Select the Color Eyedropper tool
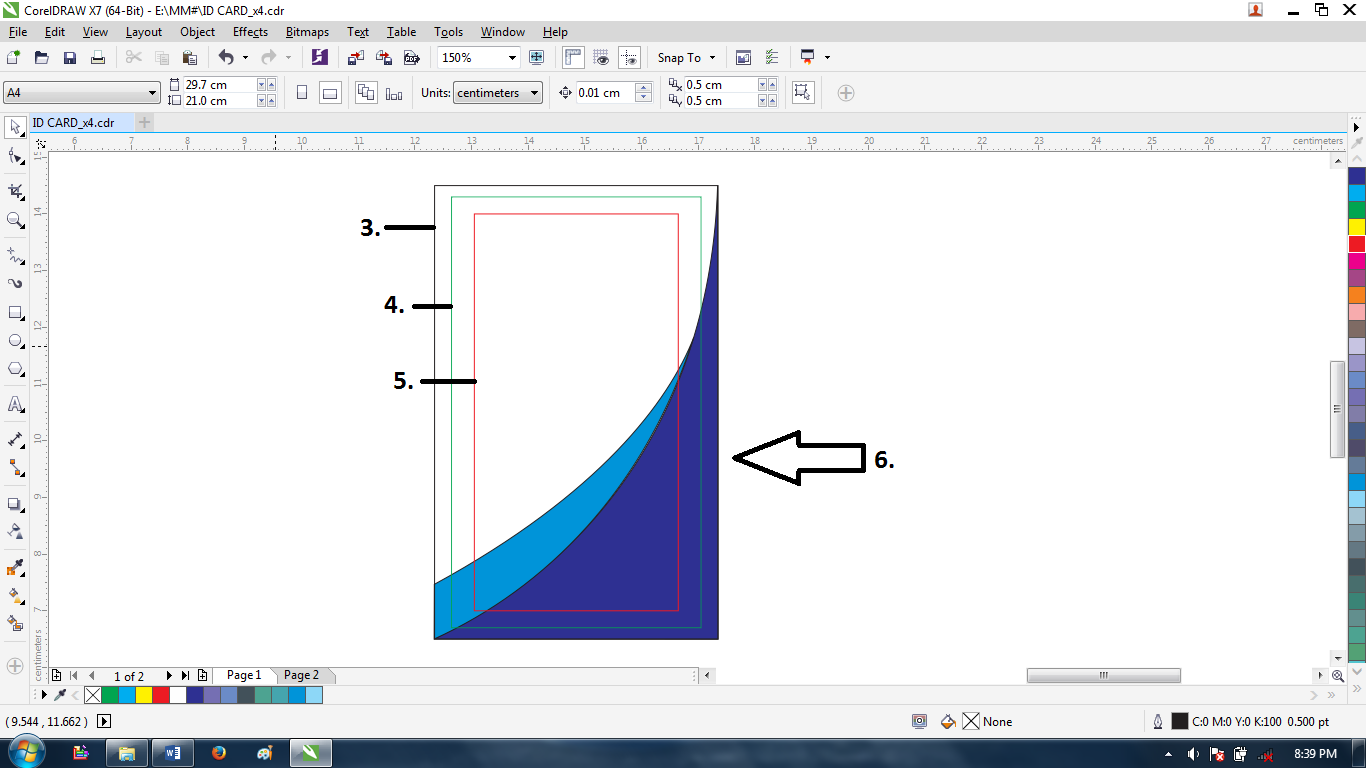Viewport: 1366px width, 768px height. point(14,565)
